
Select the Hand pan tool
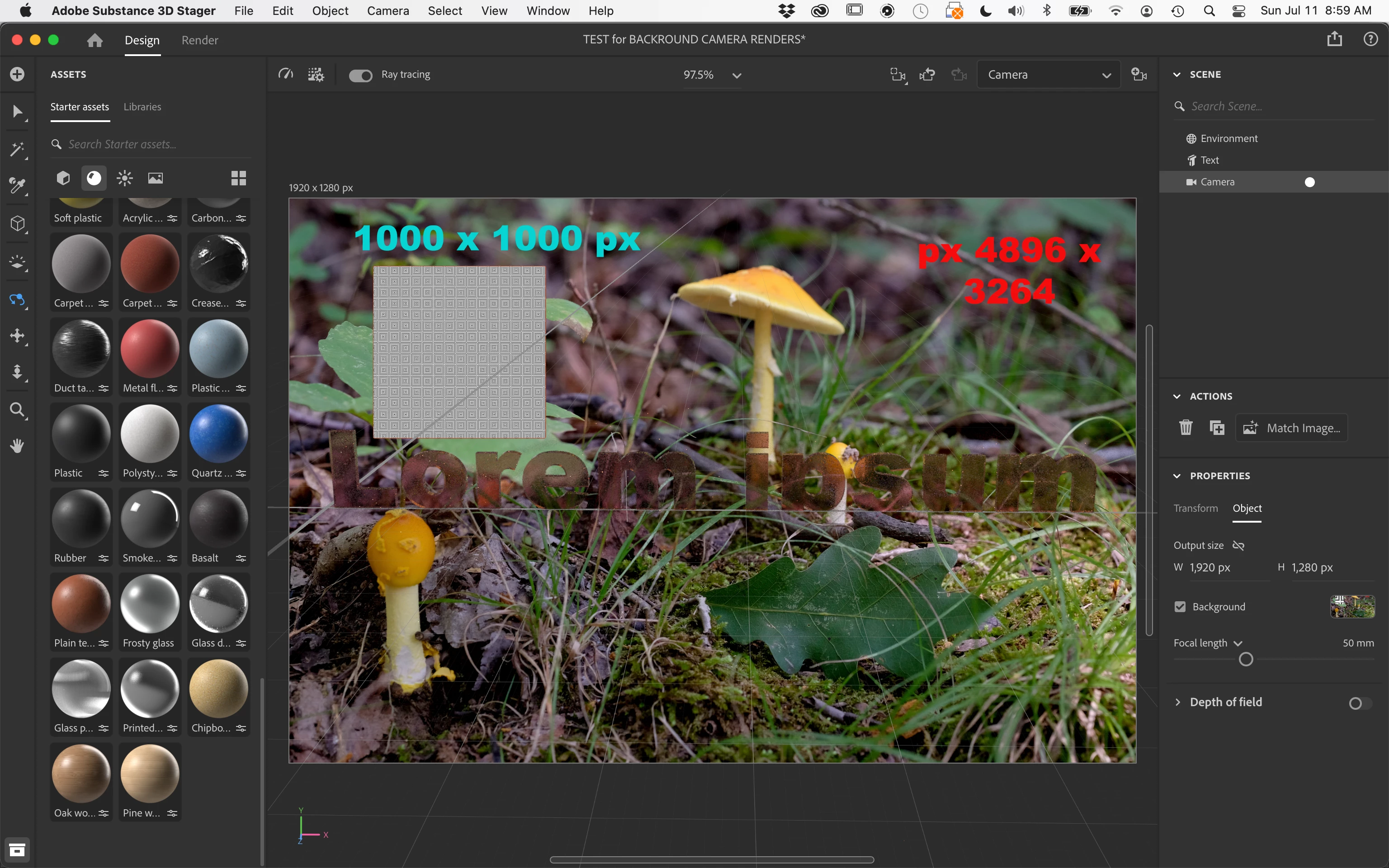17,445
